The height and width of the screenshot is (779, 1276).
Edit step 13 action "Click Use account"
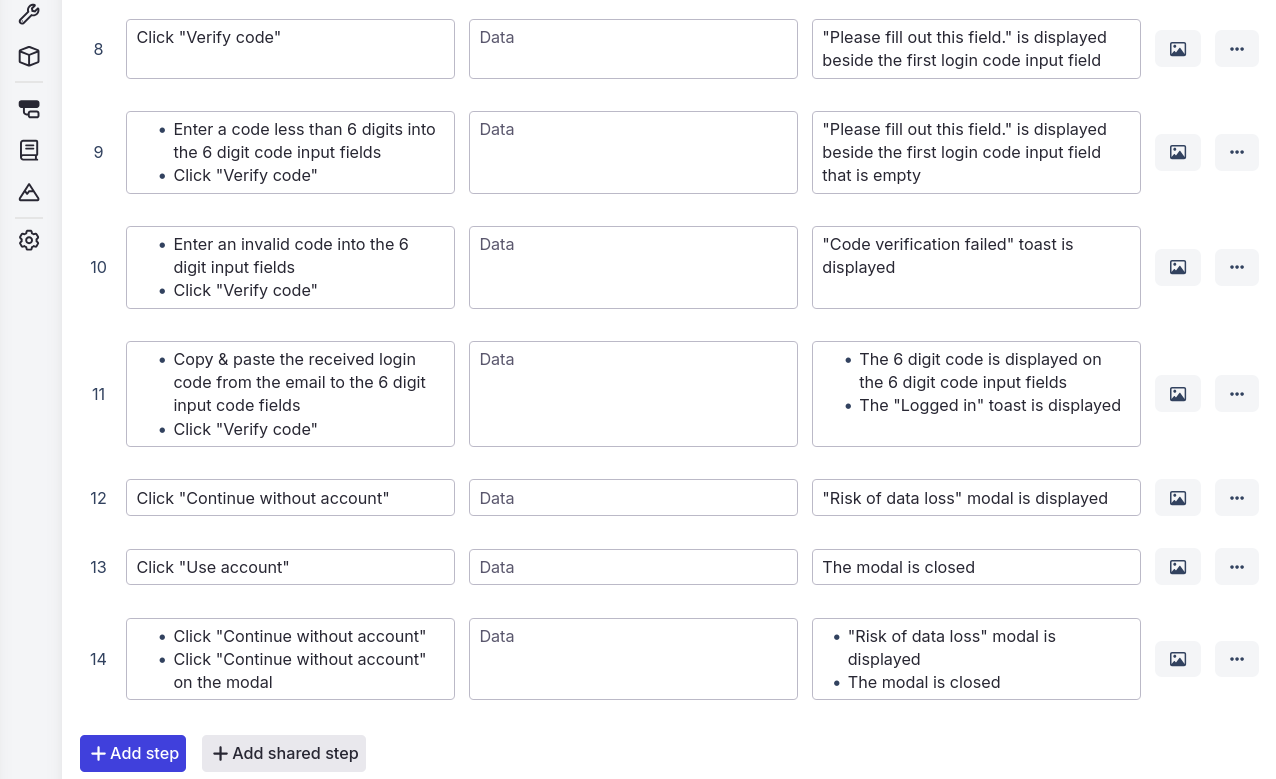290,567
